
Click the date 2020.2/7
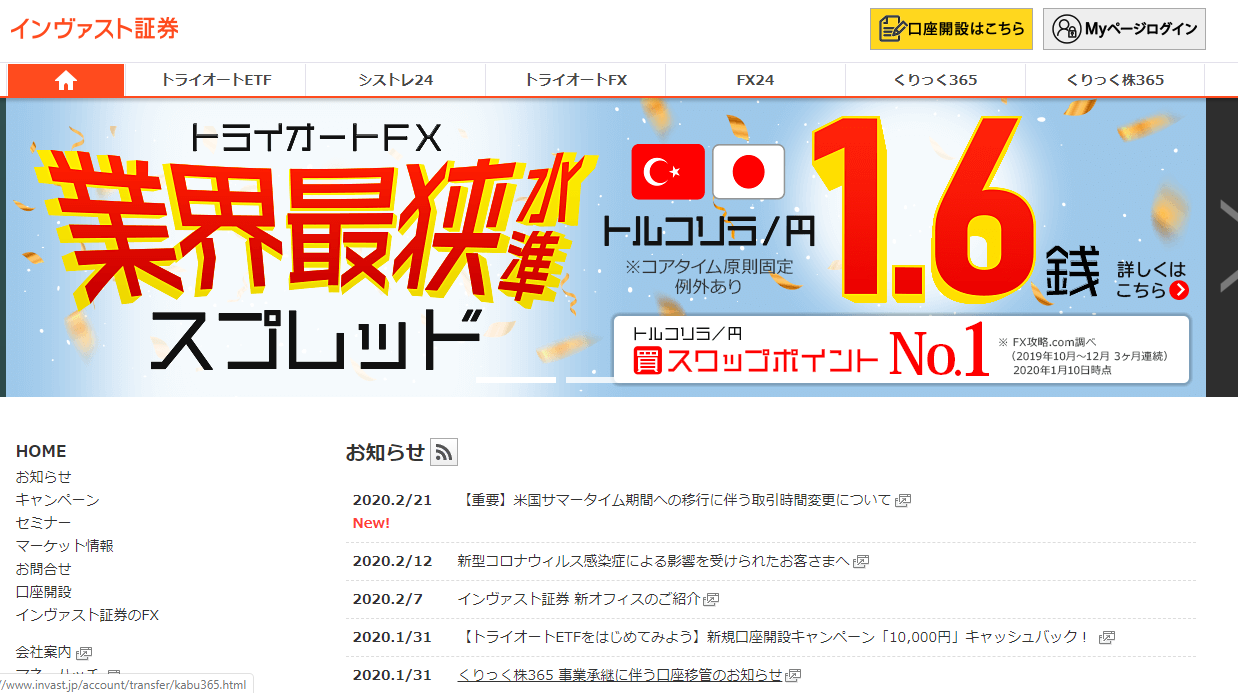click(388, 599)
